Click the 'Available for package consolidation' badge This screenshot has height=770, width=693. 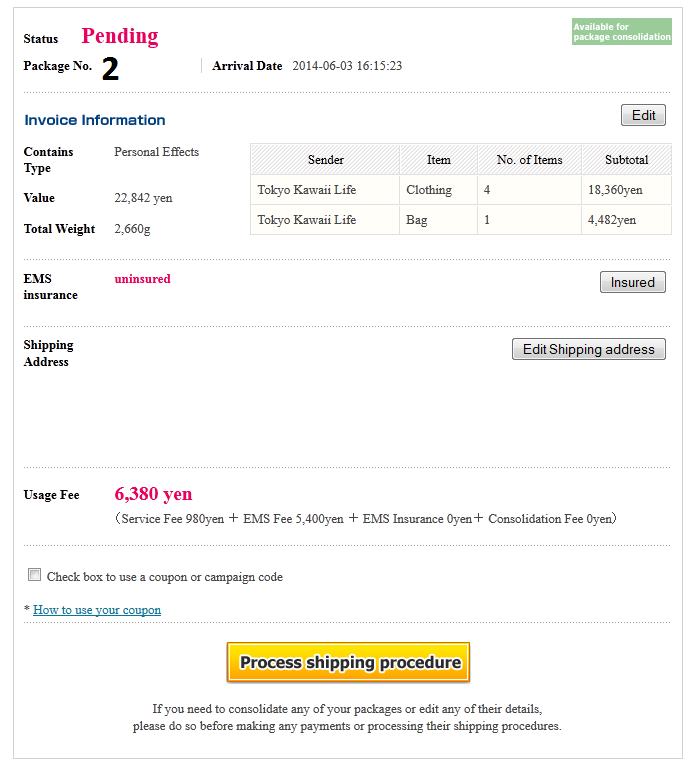coord(621,32)
